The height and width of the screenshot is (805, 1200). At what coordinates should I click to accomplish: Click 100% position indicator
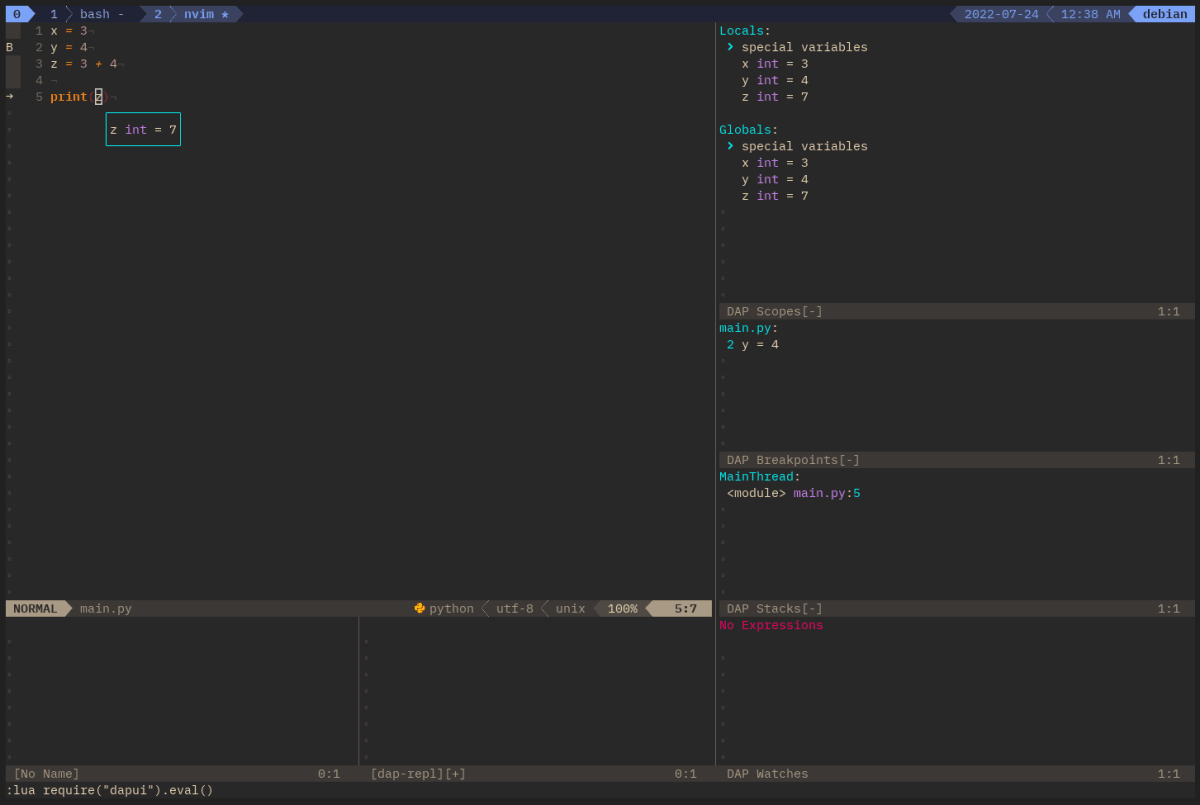[622, 608]
